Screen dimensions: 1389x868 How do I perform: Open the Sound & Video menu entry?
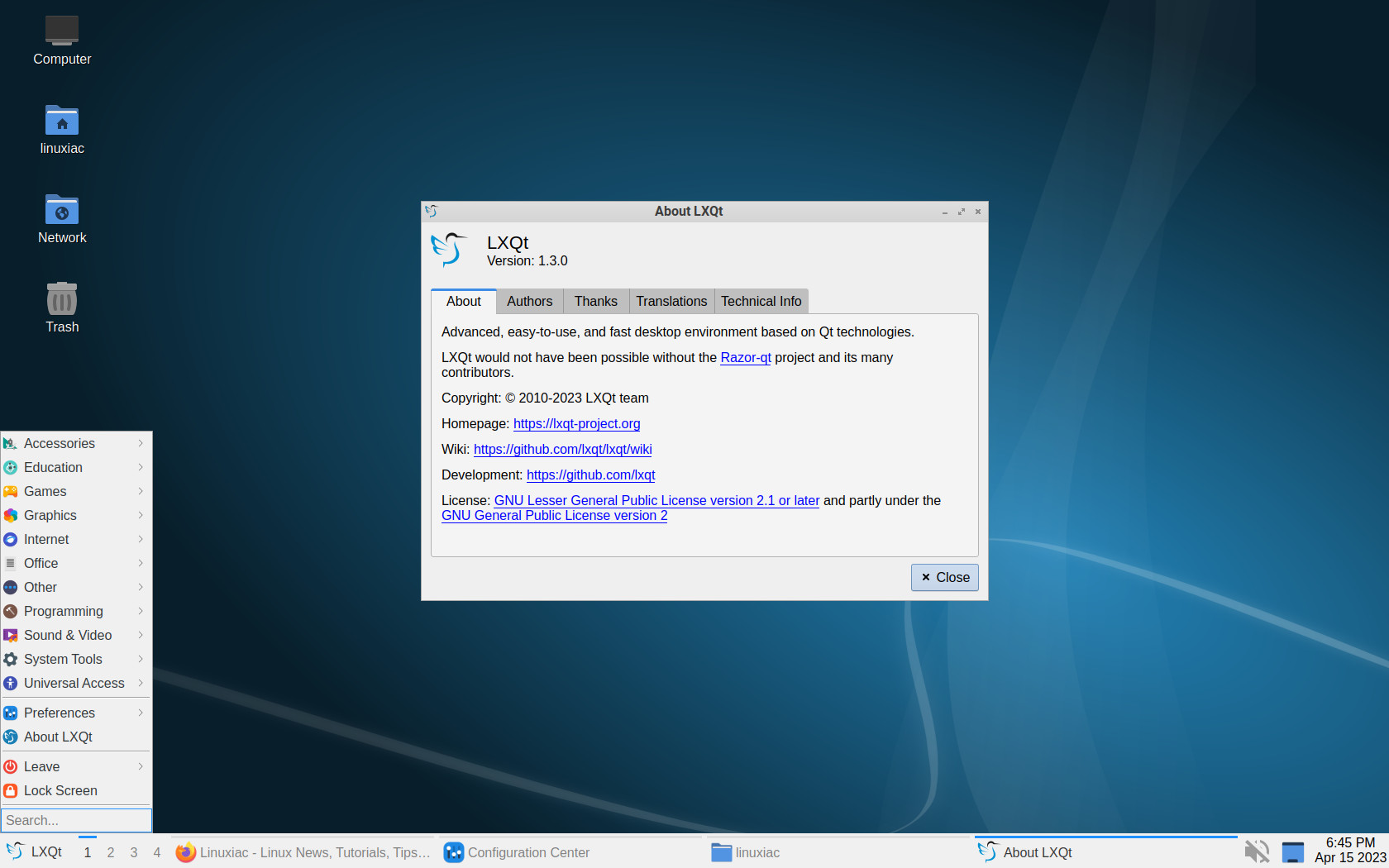click(76, 636)
